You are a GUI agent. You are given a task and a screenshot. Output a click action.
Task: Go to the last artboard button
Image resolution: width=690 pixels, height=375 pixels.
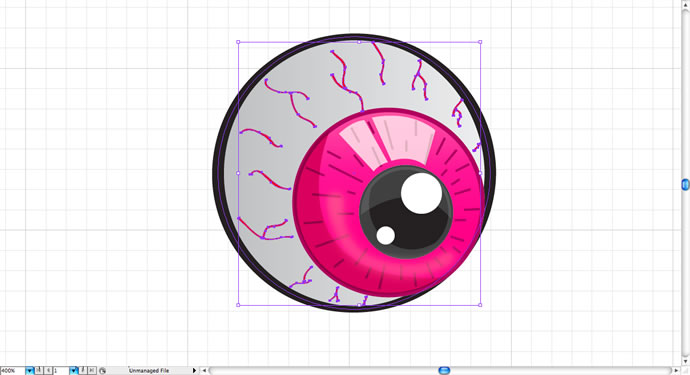(92, 371)
